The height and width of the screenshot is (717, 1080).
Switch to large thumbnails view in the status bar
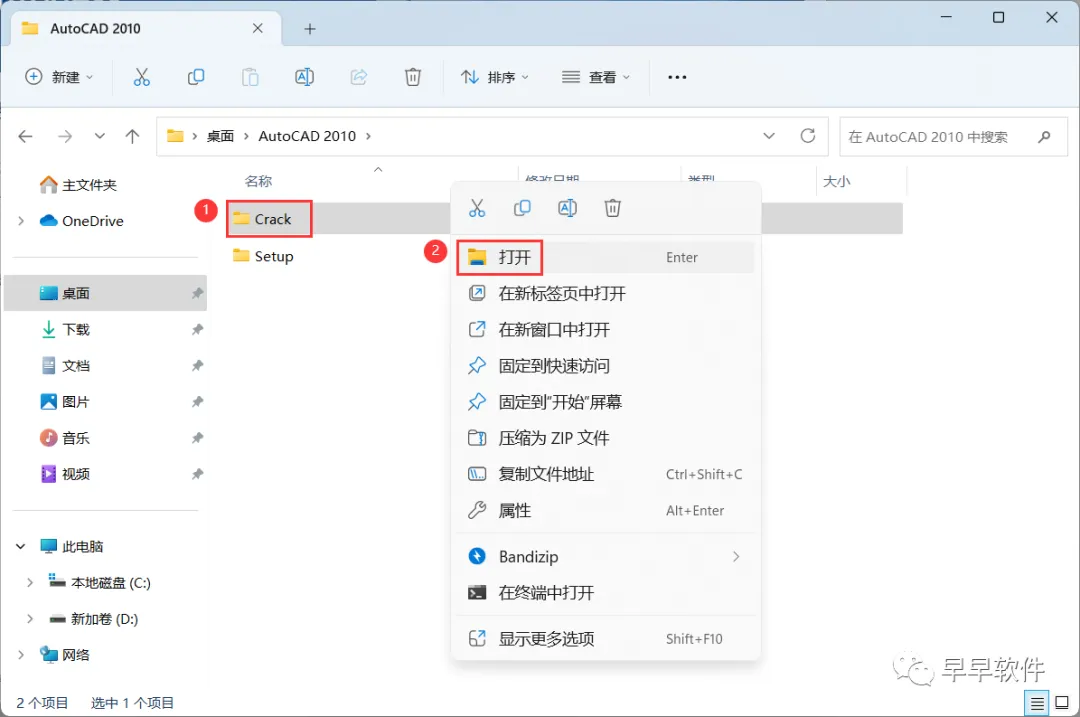[1062, 703]
